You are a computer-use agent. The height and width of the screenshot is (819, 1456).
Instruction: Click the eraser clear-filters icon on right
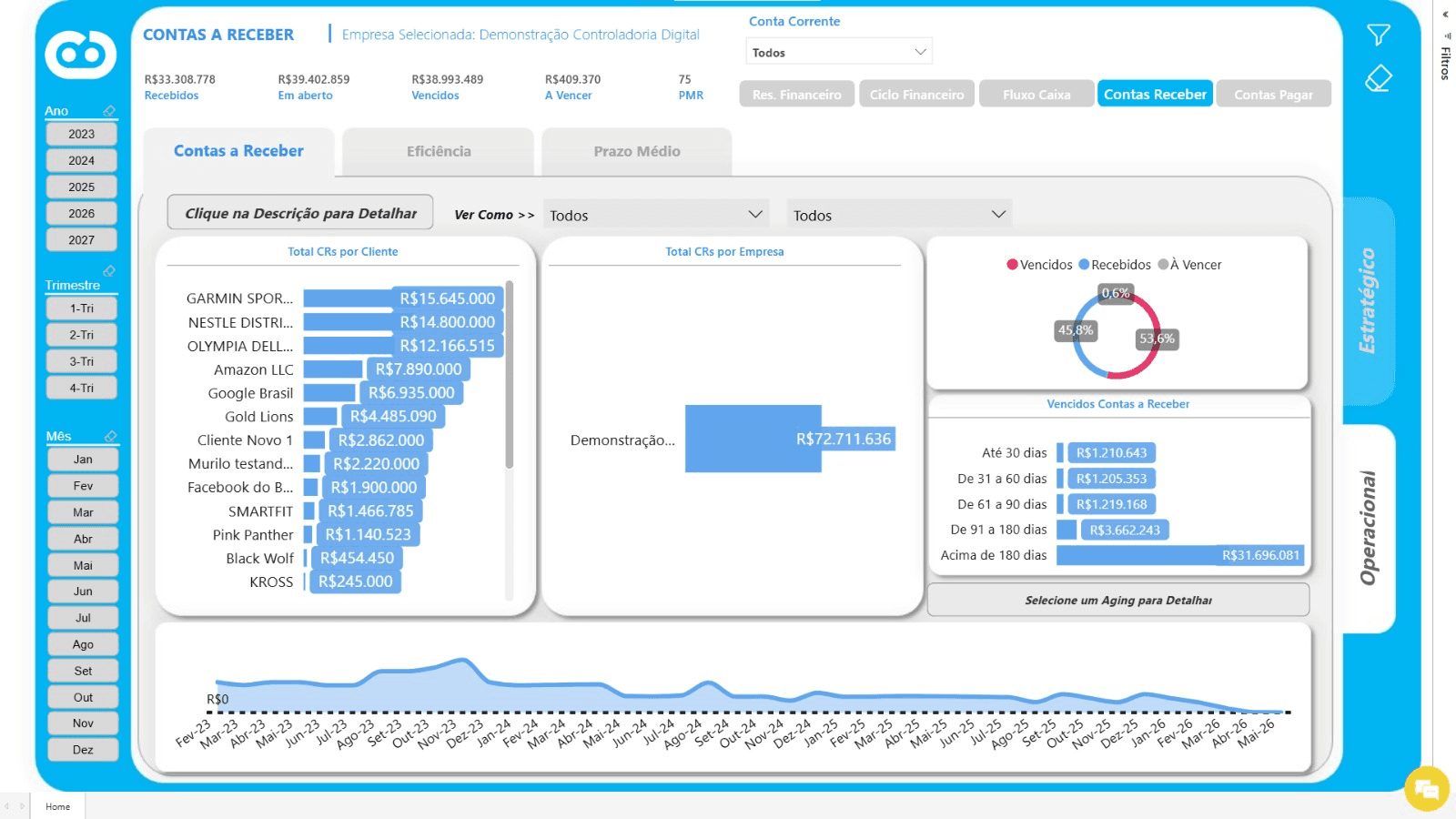point(1379,78)
